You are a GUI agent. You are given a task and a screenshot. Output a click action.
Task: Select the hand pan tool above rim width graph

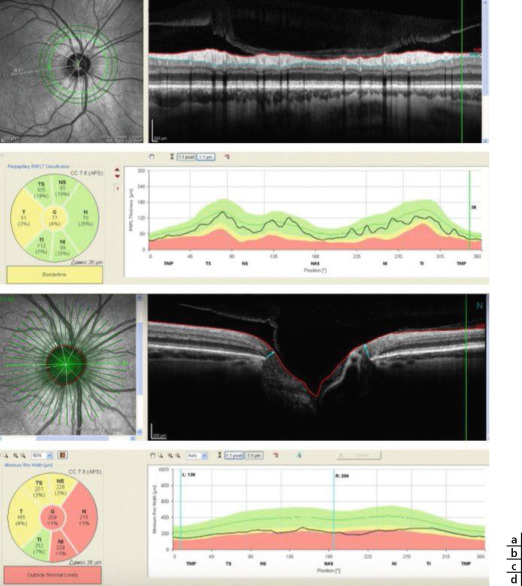pos(152,456)
